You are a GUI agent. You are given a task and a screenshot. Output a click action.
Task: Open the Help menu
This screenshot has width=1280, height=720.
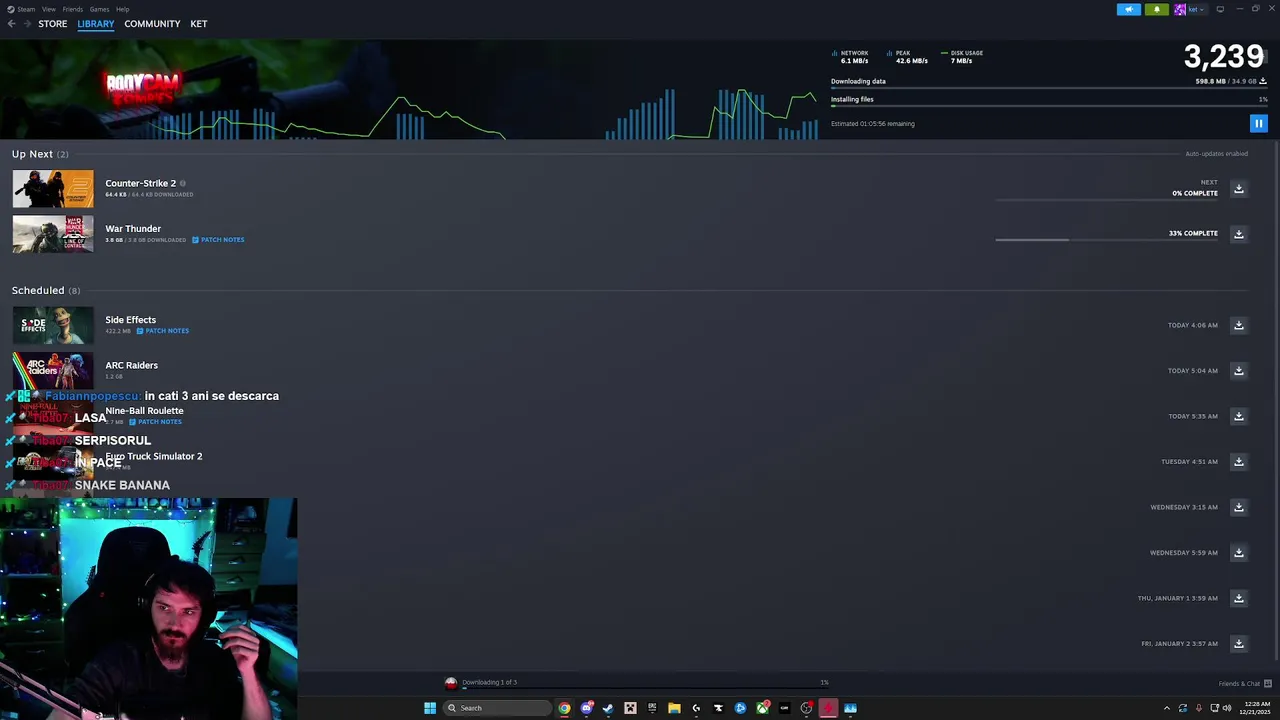click(122, 9)
